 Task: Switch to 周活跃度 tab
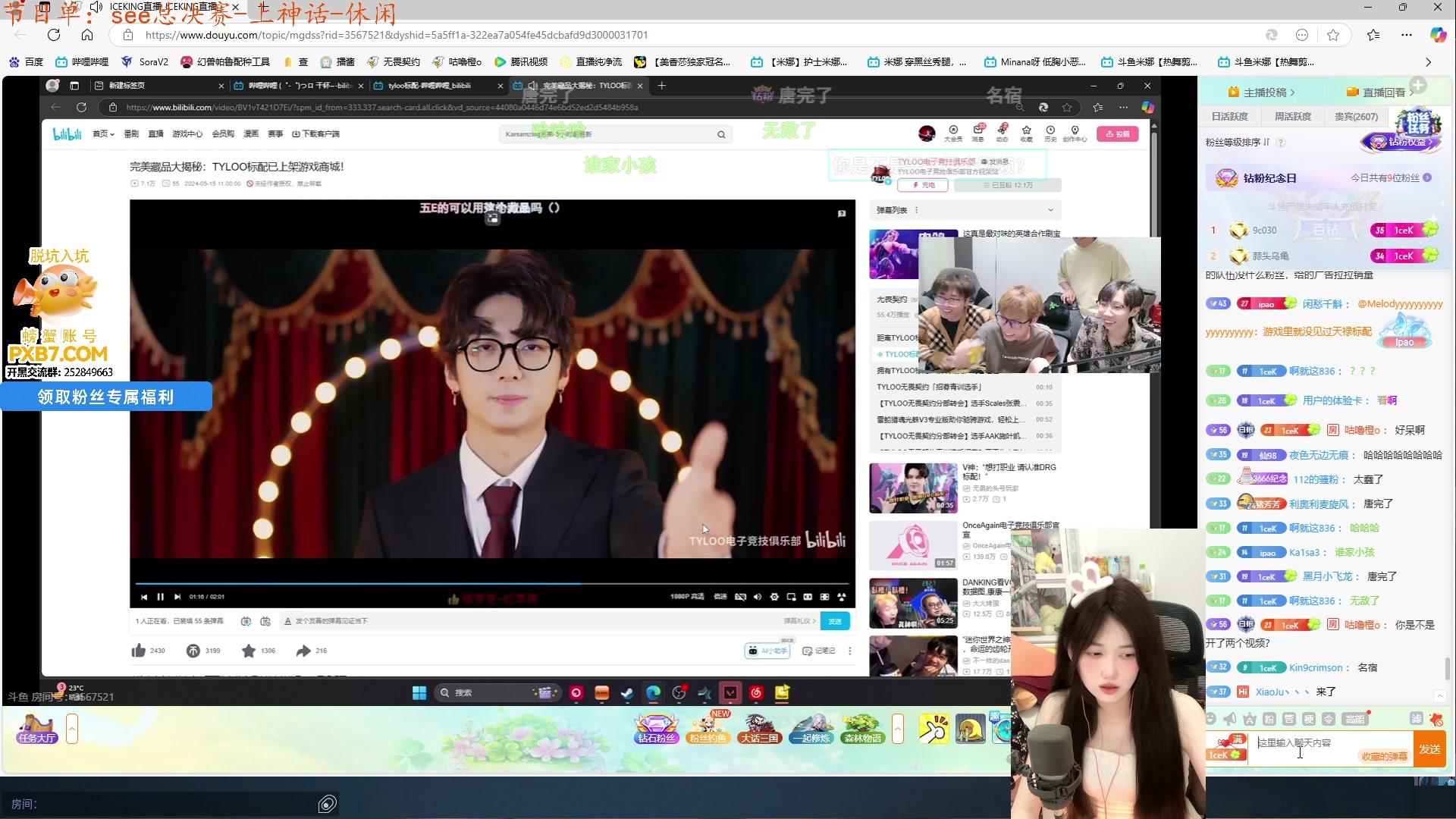1292,117
